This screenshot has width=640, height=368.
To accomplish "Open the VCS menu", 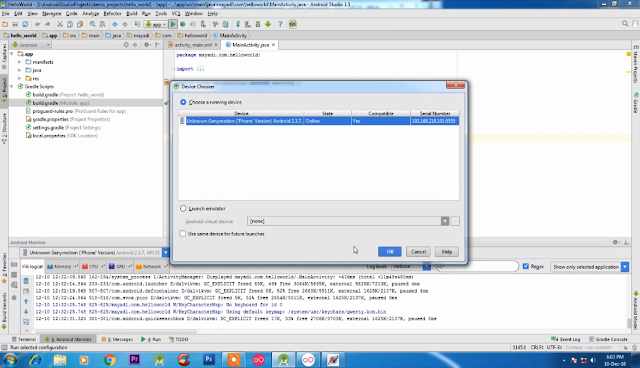I will pyautogui.click(x=176, y=13).
